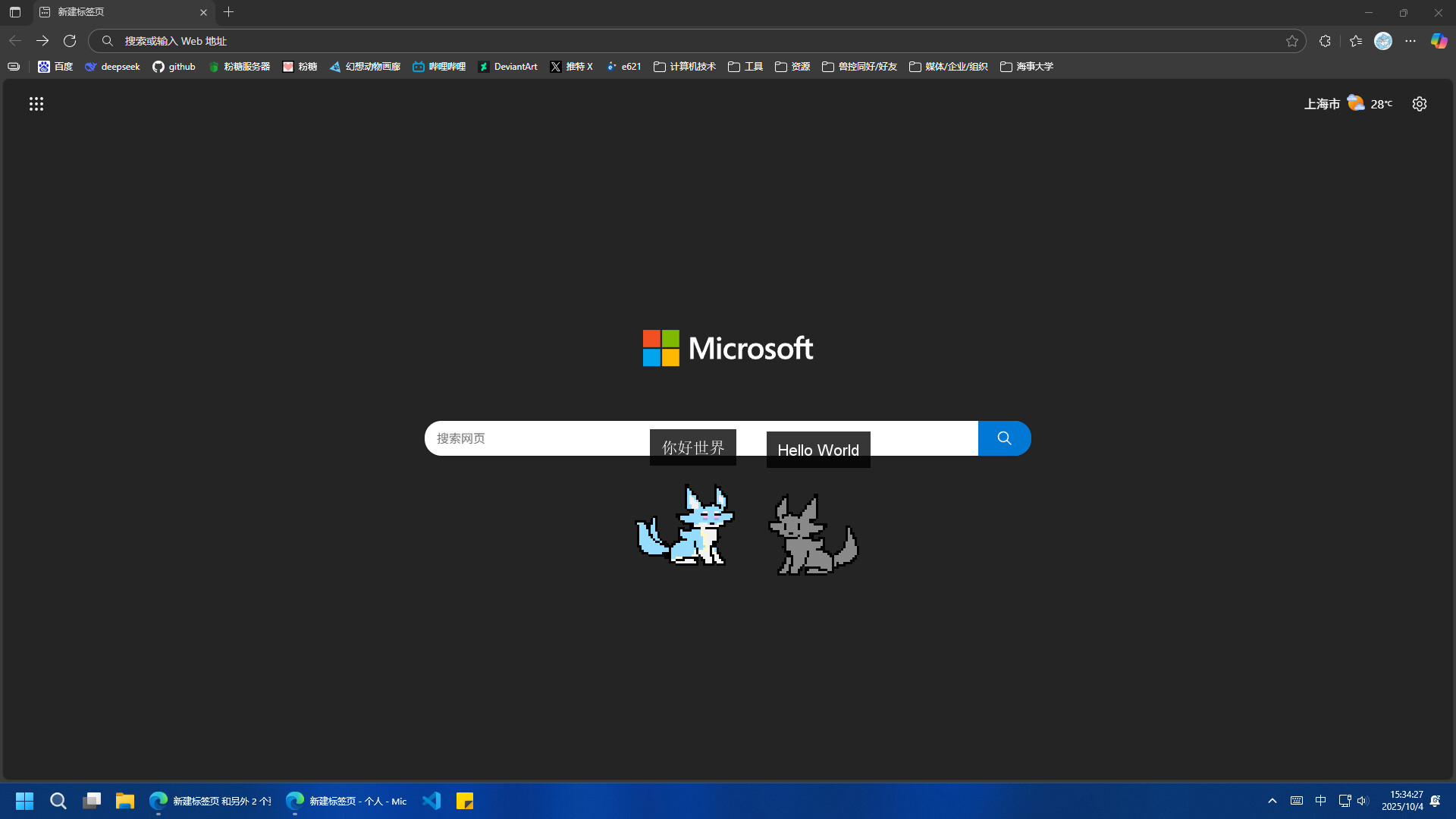Open a new tab with plus button
The width and height of the screenshot is (1456, 819).
tap(229, 12)
